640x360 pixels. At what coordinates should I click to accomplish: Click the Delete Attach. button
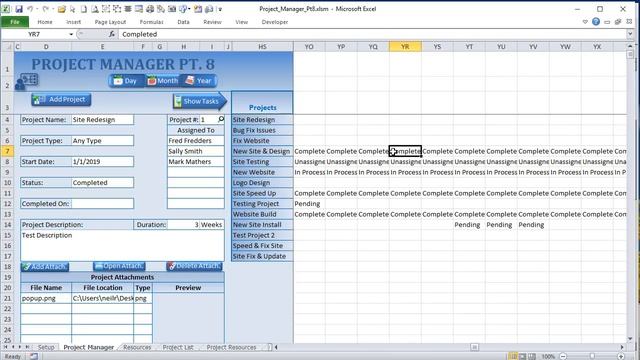click(x=194, y=266)
